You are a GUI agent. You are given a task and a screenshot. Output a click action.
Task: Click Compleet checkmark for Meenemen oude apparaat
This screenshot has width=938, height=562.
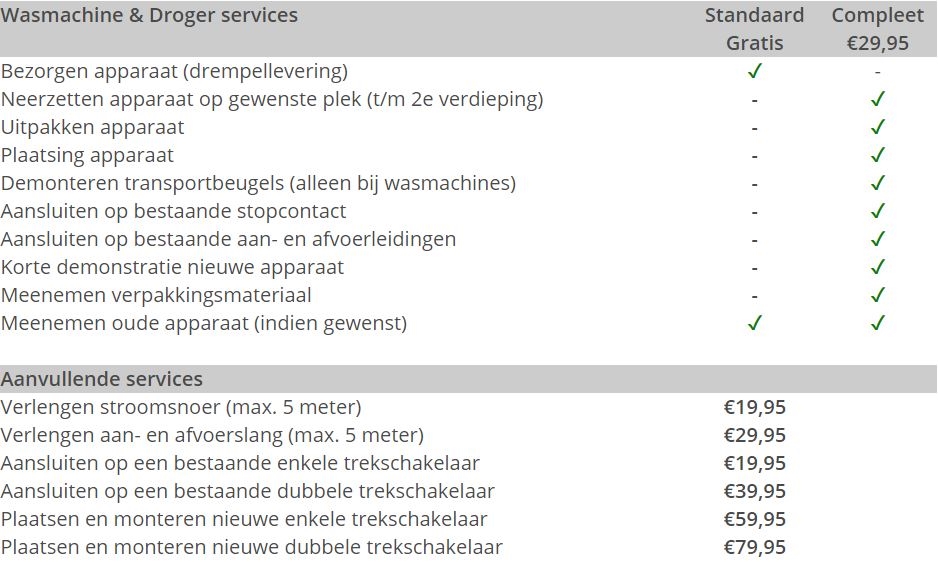(878, 323)
